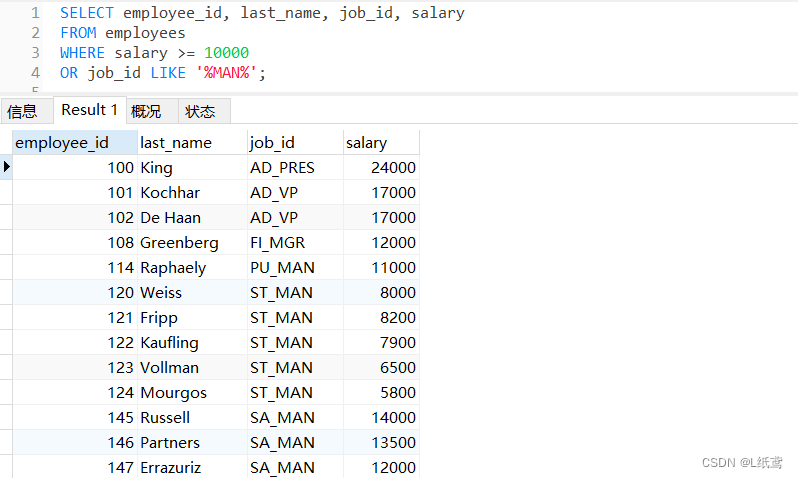This screenshot has height=478, width=798.
Task: Click the job_id column header
Action: tap(295, 143)
